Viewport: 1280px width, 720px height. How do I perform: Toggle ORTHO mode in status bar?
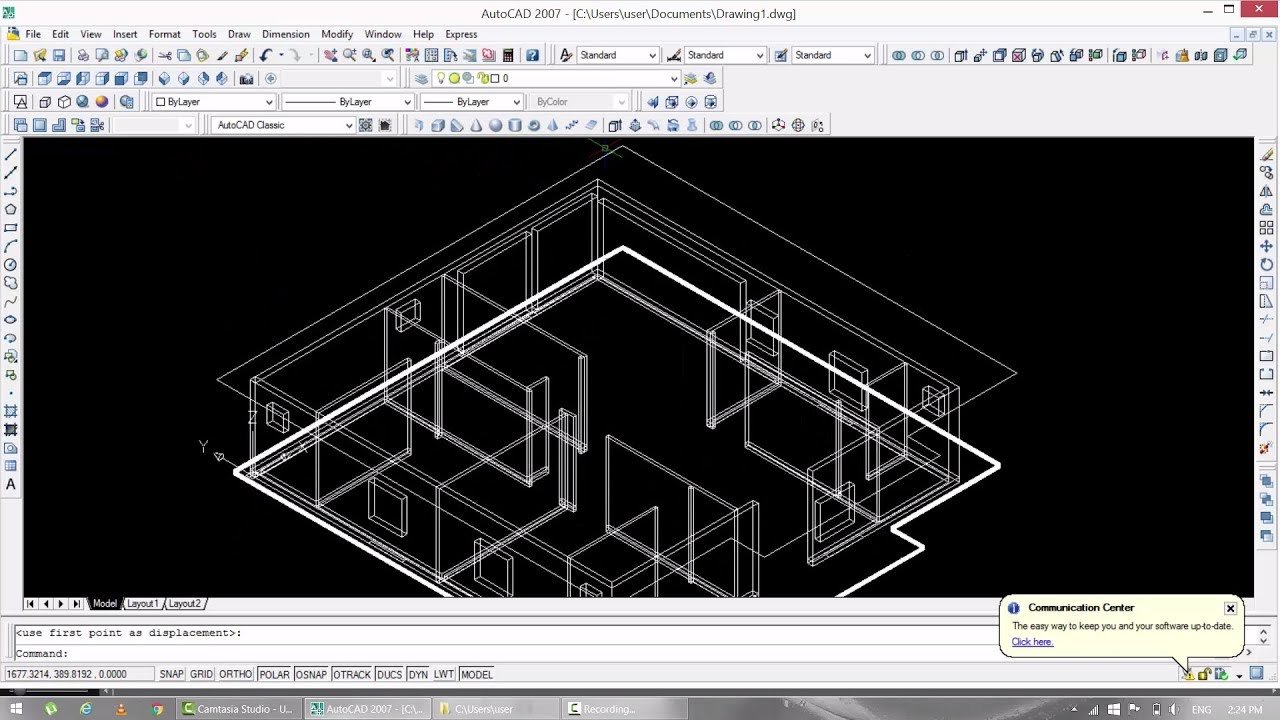point(236,674)
